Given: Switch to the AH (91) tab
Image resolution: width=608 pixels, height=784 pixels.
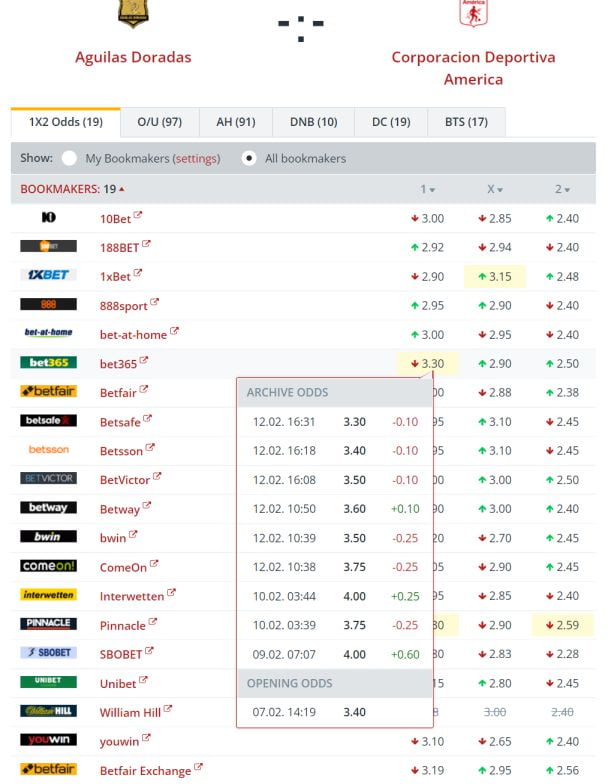Looking at the screenshot, I should (x=236, y=122).
